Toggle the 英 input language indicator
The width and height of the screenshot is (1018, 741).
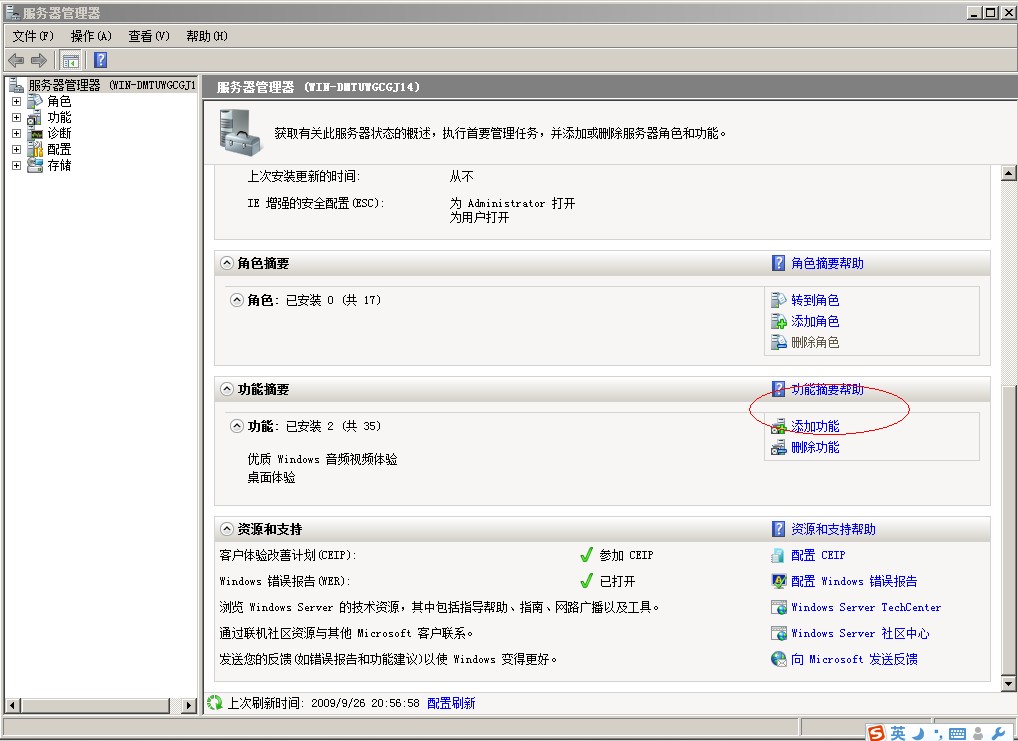(898, 733)
